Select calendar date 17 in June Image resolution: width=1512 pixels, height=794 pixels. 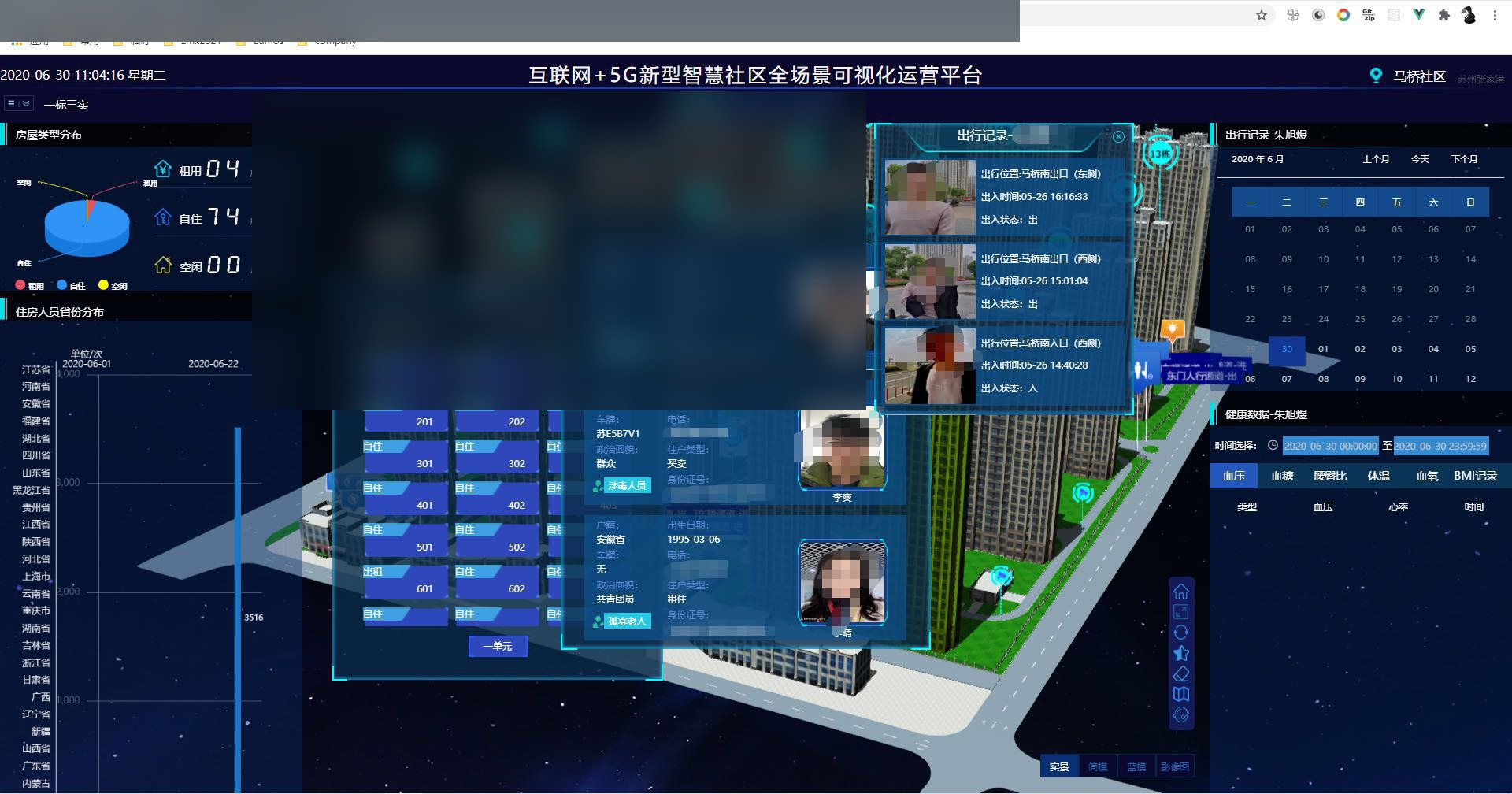1323,289
